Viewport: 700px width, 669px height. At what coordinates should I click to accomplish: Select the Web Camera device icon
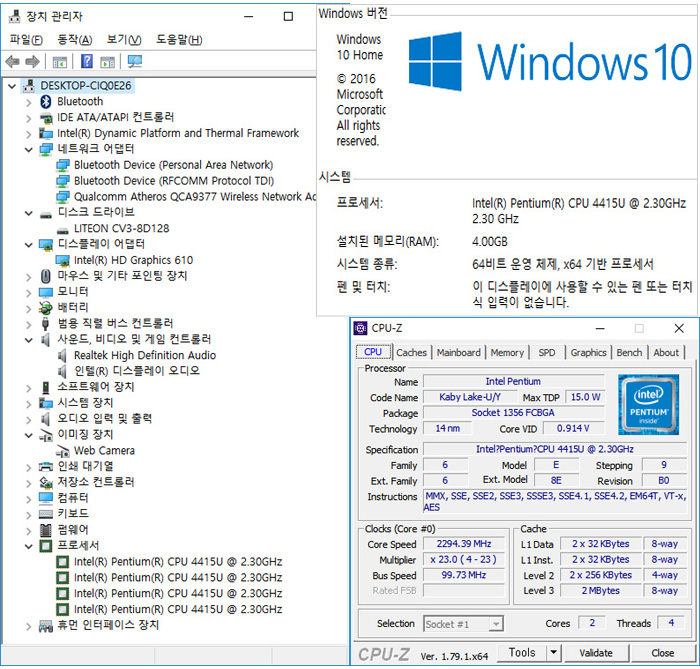(x=62, y=451)
